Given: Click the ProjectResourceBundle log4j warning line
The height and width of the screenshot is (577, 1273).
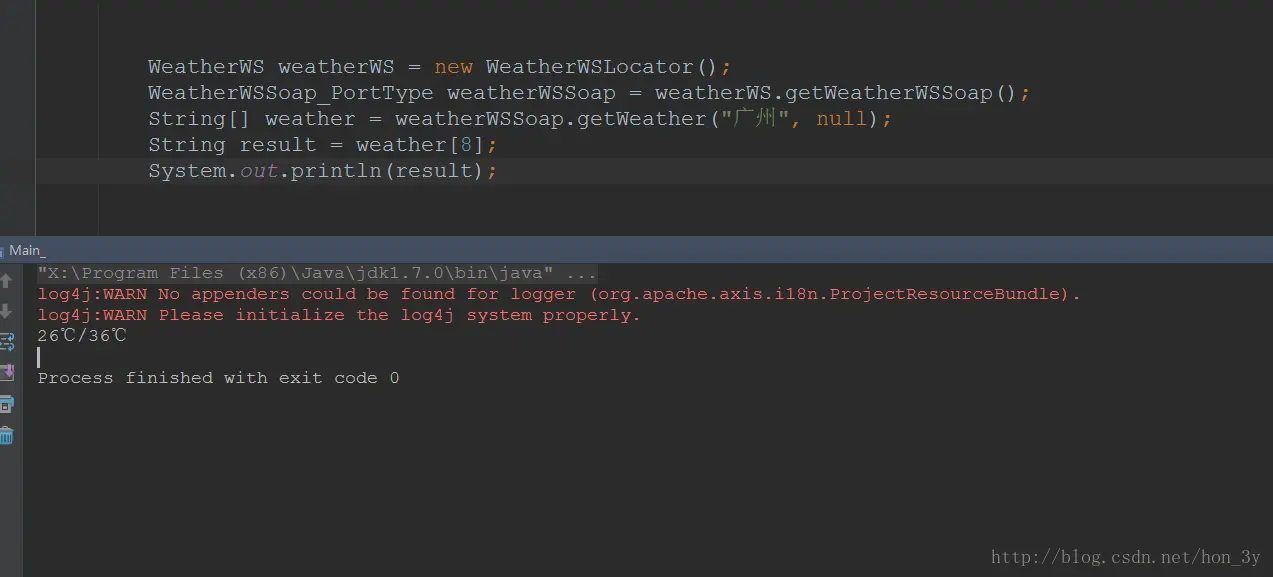Looking at the screenshot, I should point(559,294).
